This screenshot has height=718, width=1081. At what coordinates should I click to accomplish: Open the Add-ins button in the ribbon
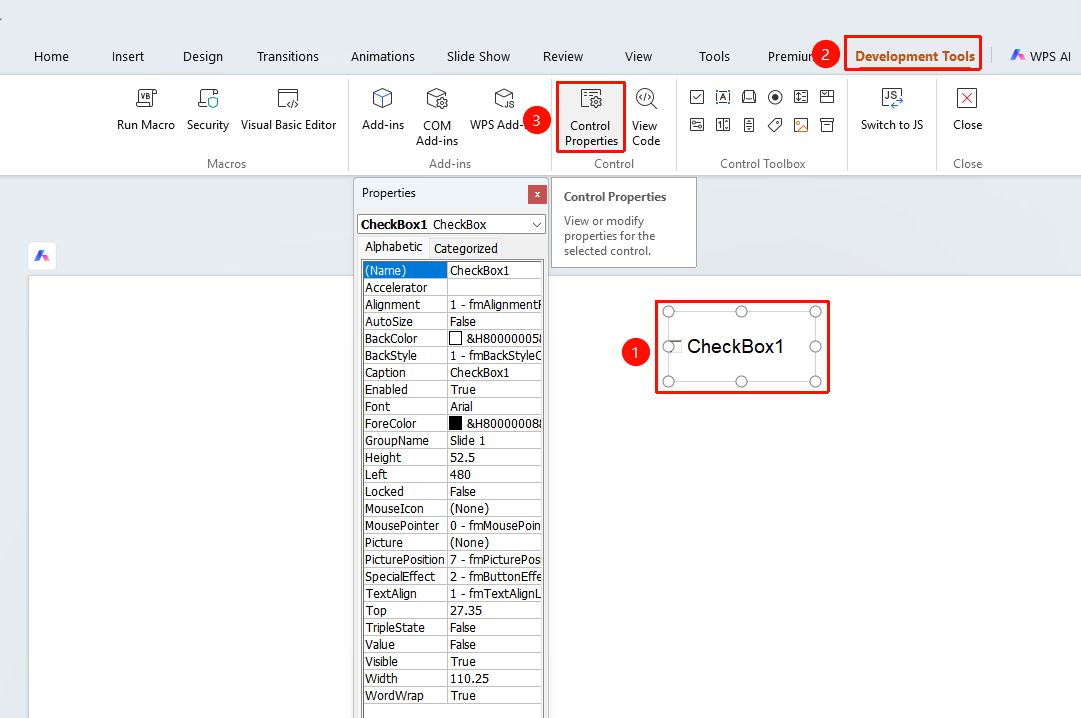coord(383,110)
